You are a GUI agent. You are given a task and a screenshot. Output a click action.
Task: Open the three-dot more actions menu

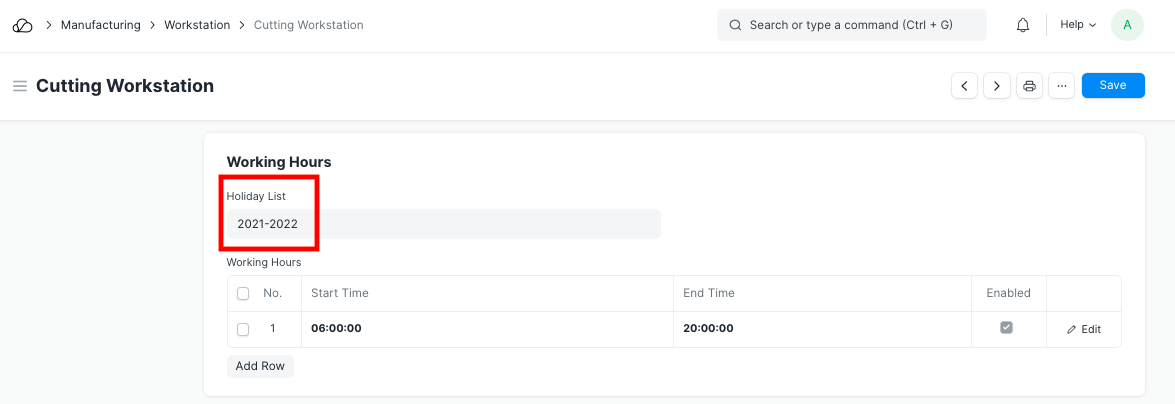[x=1061, y=86]
